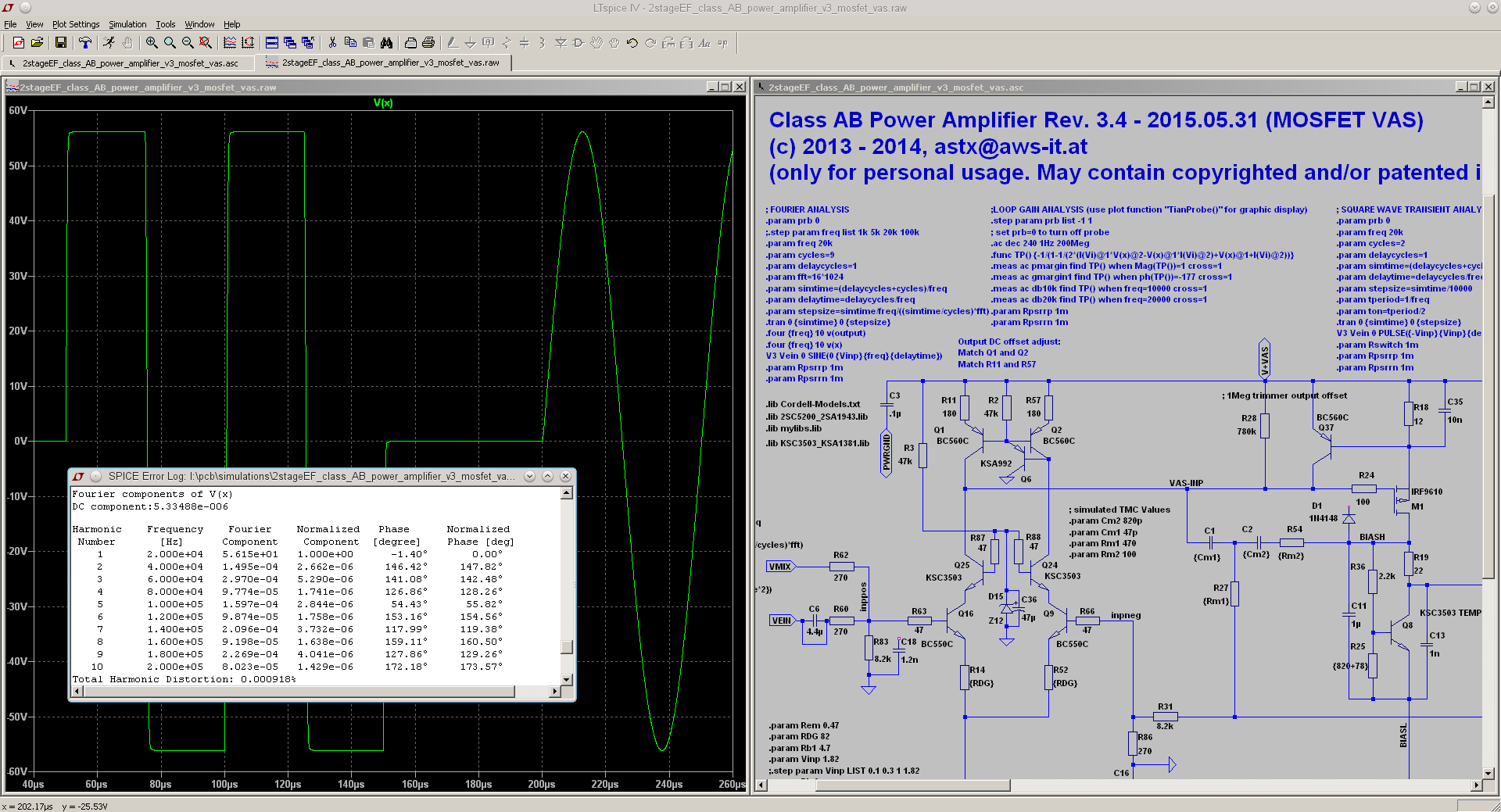Click the VMIX label in schematic

(780, 567)
